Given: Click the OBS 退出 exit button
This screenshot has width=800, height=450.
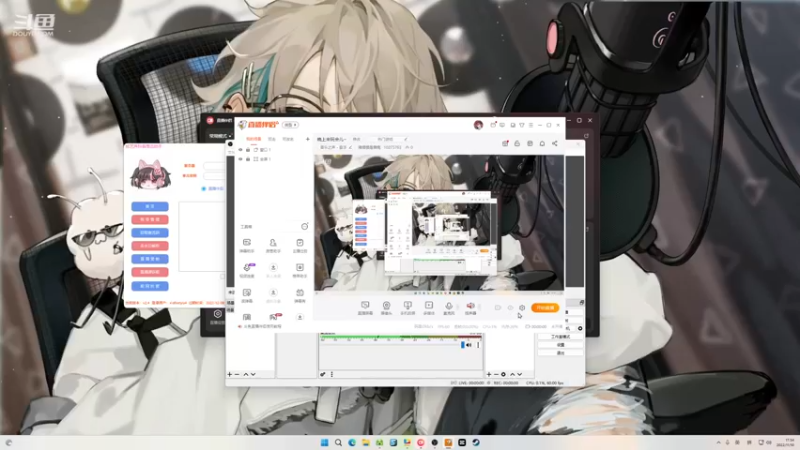Looking at the screenshot, I should (x=560, y=353).
